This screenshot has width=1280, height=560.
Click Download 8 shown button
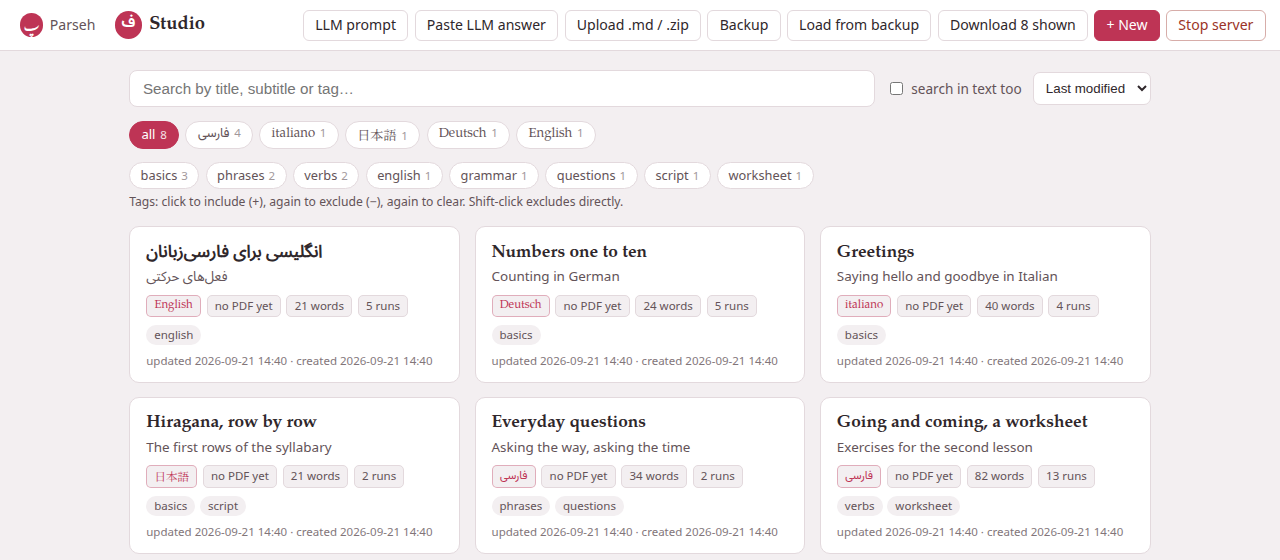click(1013, 25)
